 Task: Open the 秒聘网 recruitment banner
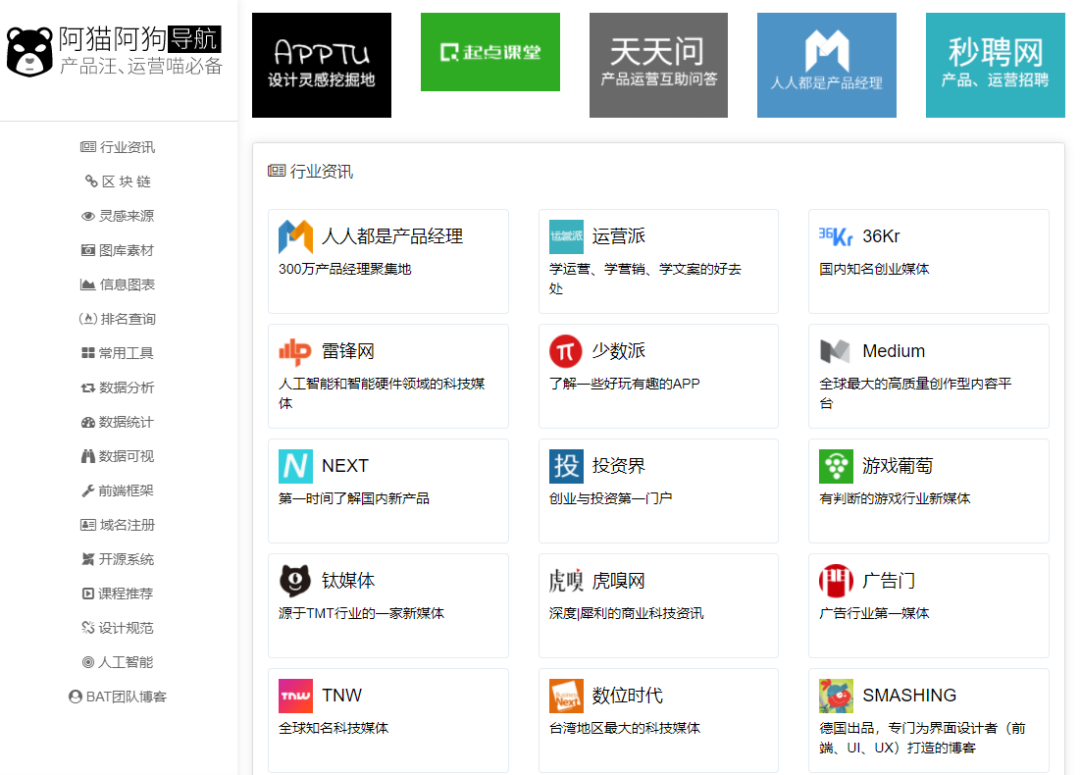pyautogui.click(x=995, y=65)
